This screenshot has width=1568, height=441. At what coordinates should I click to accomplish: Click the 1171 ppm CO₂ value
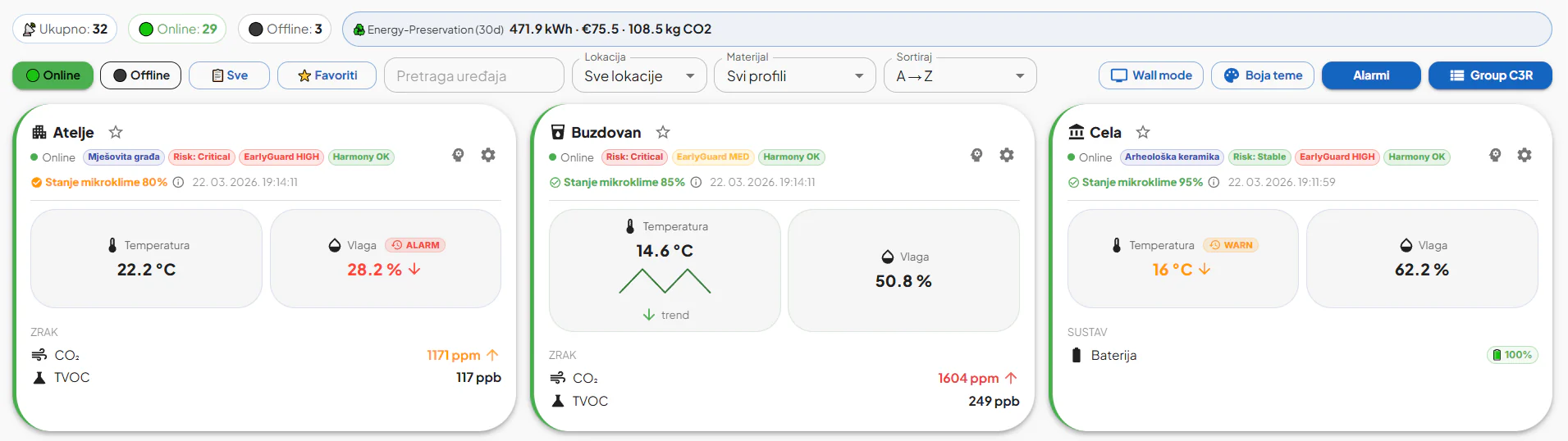(454, 355)
